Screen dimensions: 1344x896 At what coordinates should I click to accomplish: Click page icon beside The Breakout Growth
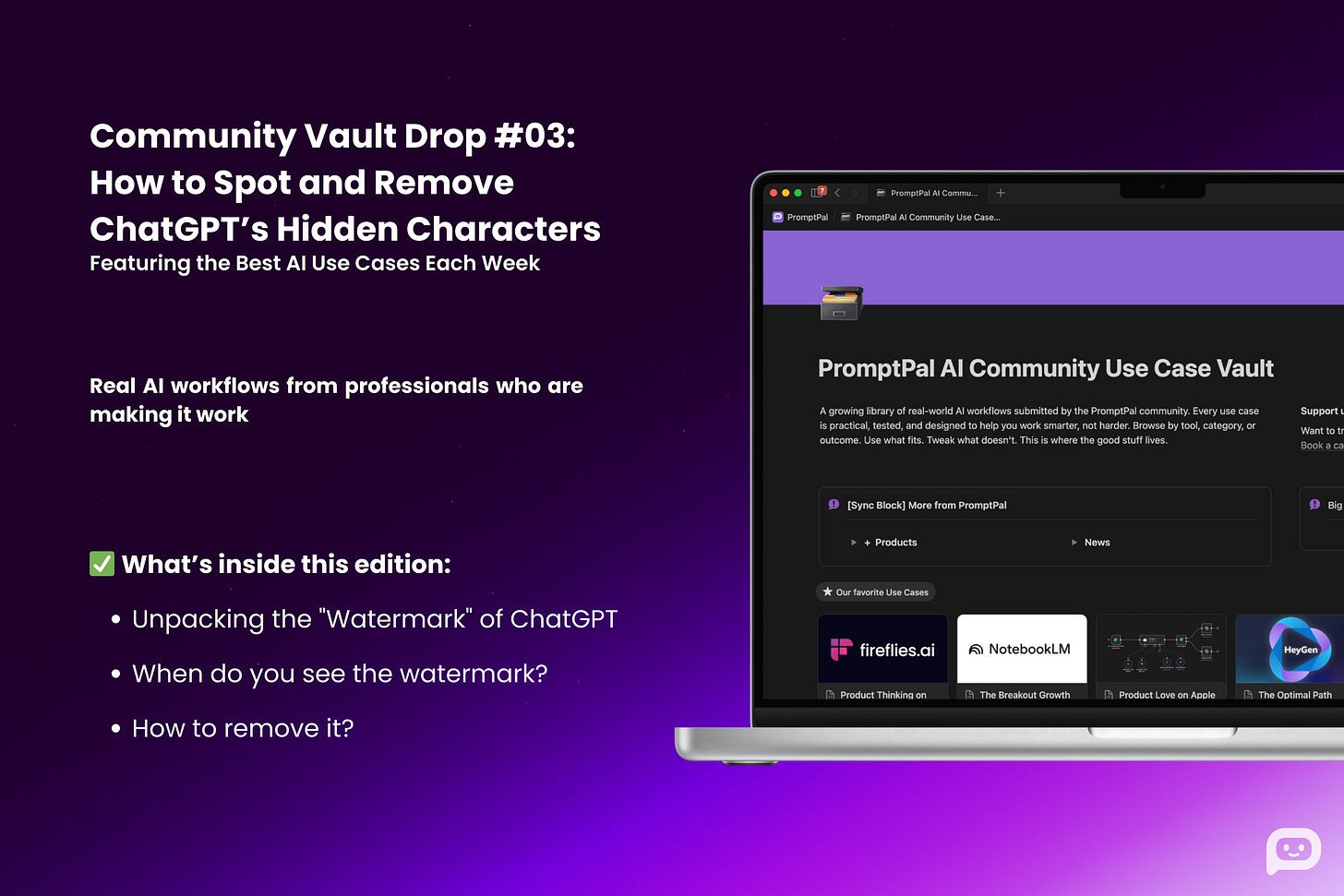click(x=969, y=695)
